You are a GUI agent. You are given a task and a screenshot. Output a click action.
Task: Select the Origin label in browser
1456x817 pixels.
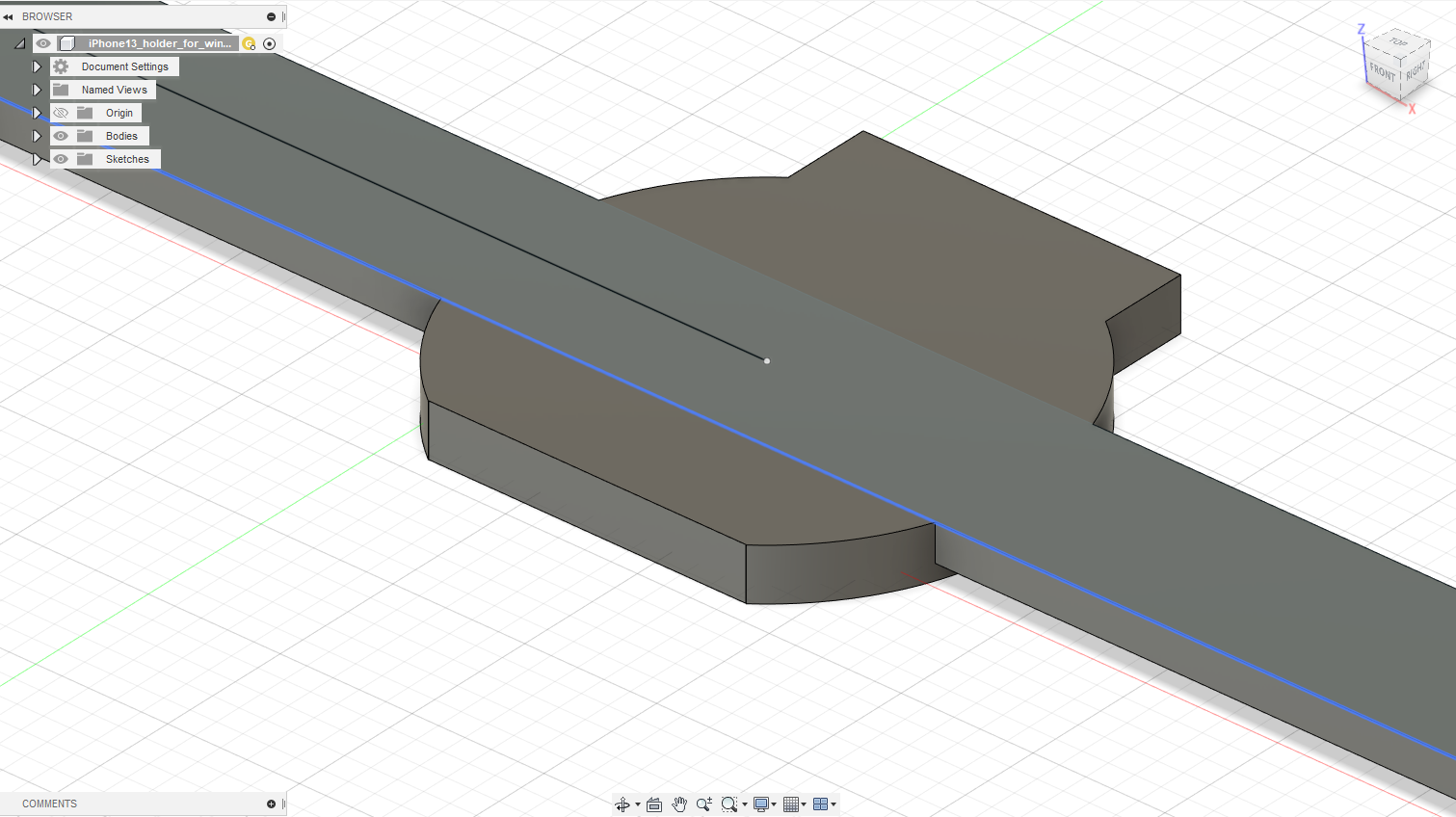click(x=119, y=113)
